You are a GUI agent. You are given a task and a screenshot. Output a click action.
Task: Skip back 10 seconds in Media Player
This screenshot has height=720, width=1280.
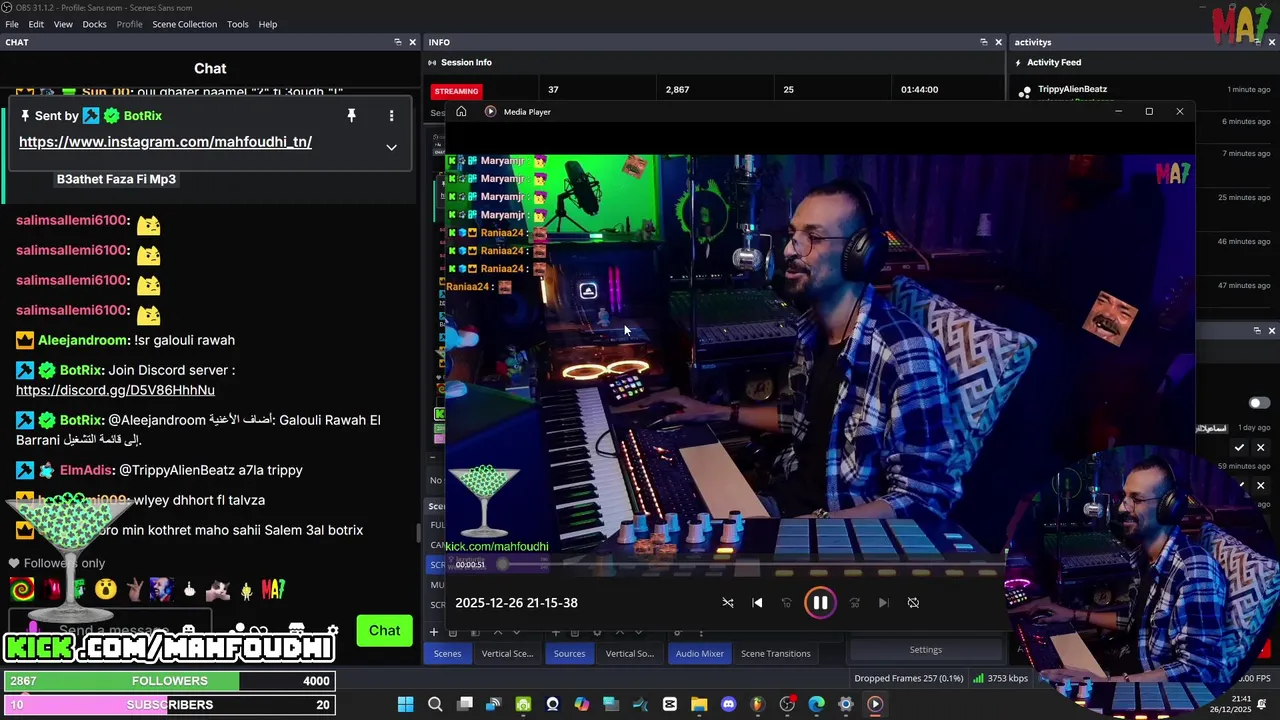[x=786, y=603]
